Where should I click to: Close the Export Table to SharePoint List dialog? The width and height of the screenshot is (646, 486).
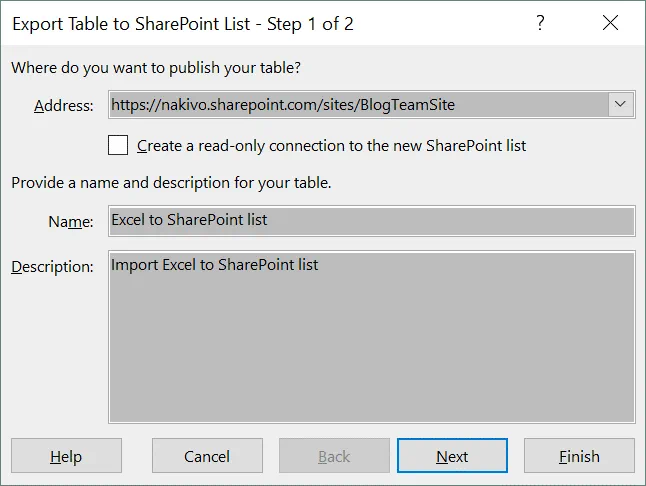click(610, 23)
